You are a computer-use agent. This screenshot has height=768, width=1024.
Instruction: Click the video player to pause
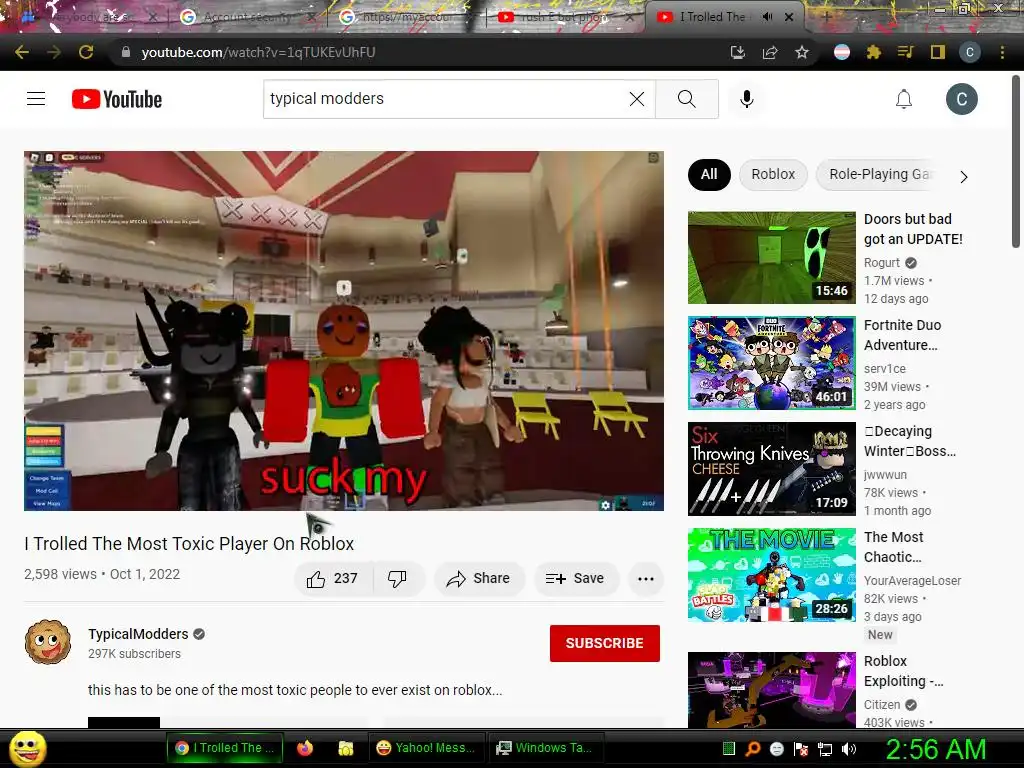[344, 331]
